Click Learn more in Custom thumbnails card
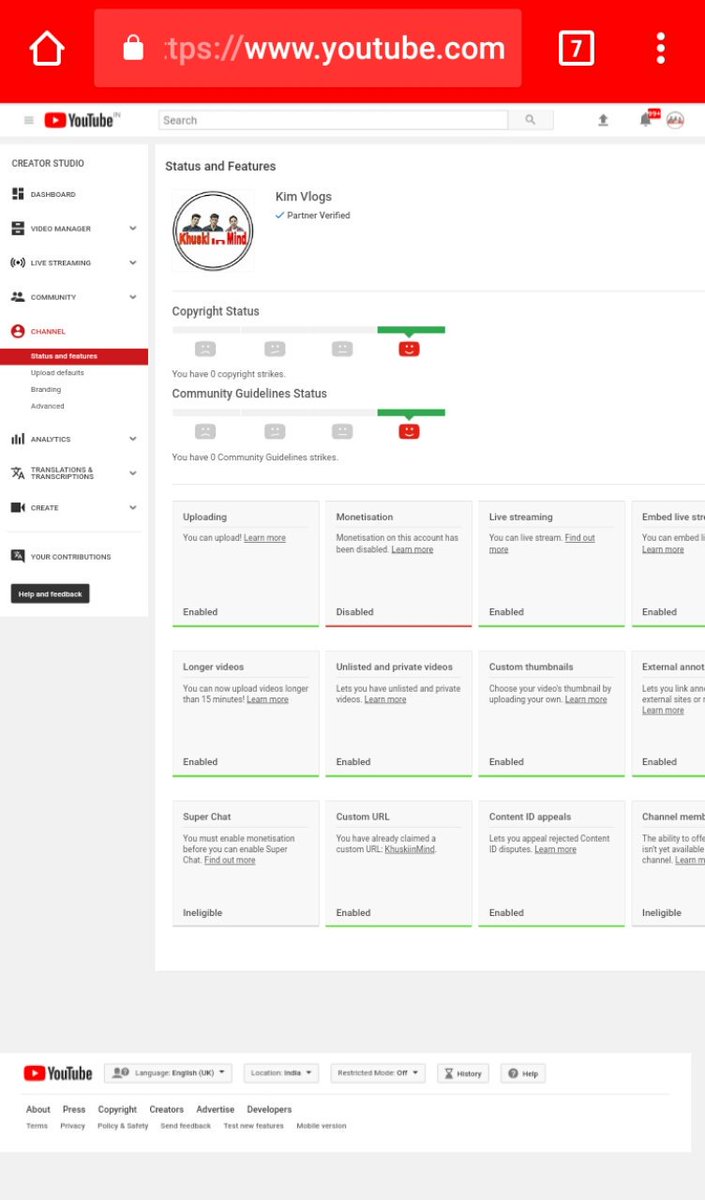705x1200 pixels. click(x=586, y=699)
